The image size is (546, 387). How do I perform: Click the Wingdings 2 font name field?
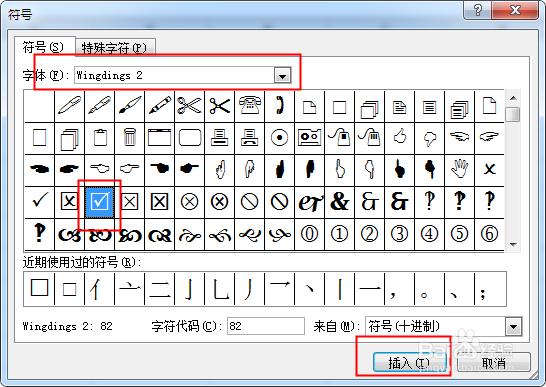174,76
